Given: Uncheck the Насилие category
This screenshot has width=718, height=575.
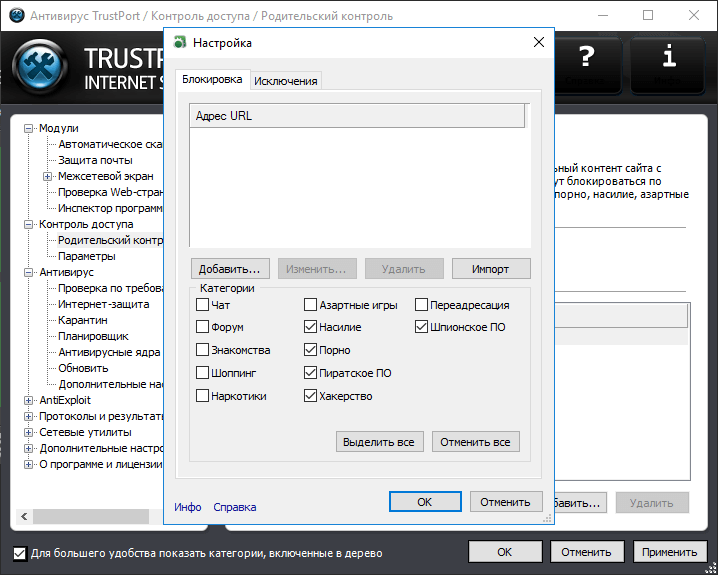Looking at the screenshot, I should pos(310,327).
